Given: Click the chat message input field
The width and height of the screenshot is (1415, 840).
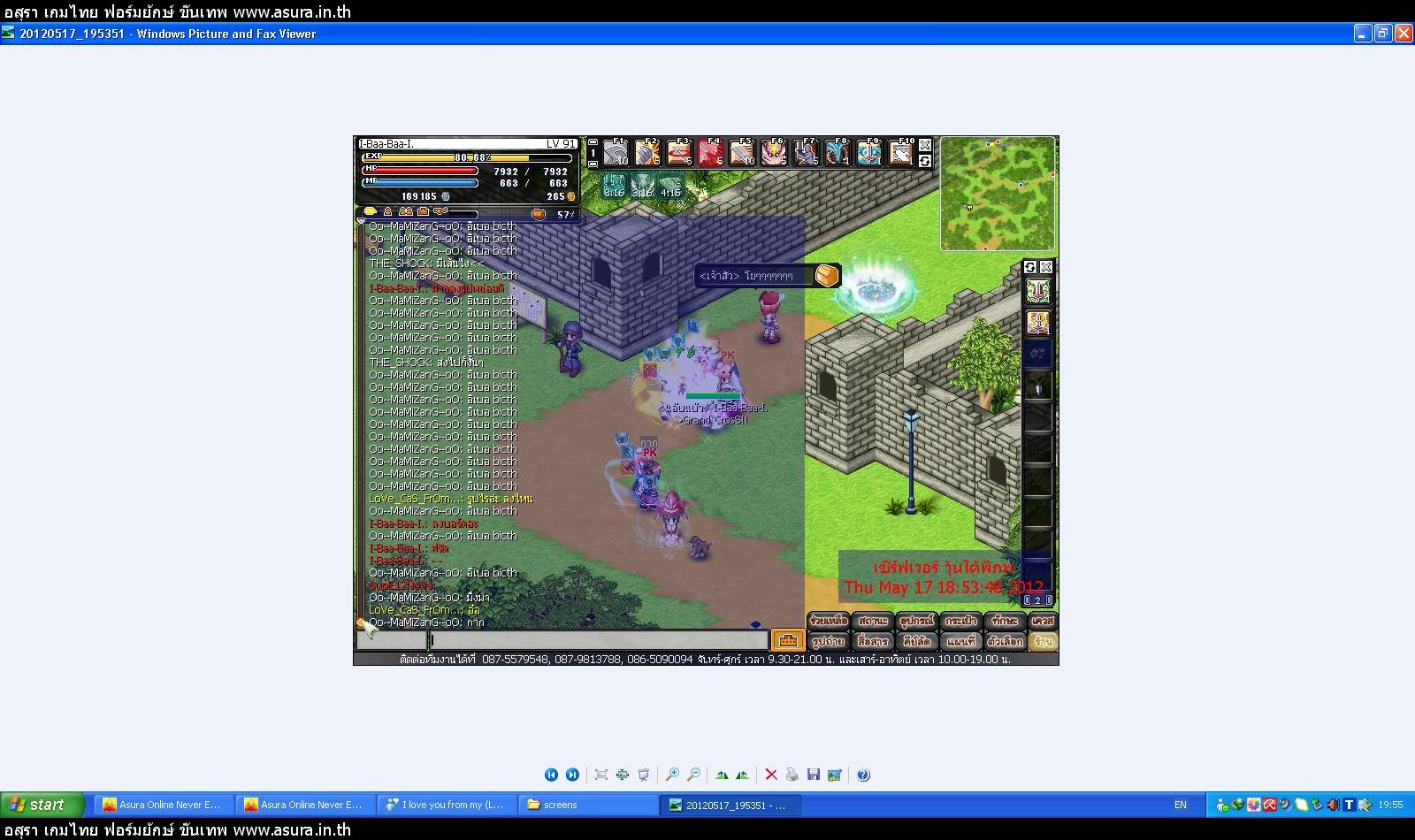Looking at the screenshot, I should (599, 640).
